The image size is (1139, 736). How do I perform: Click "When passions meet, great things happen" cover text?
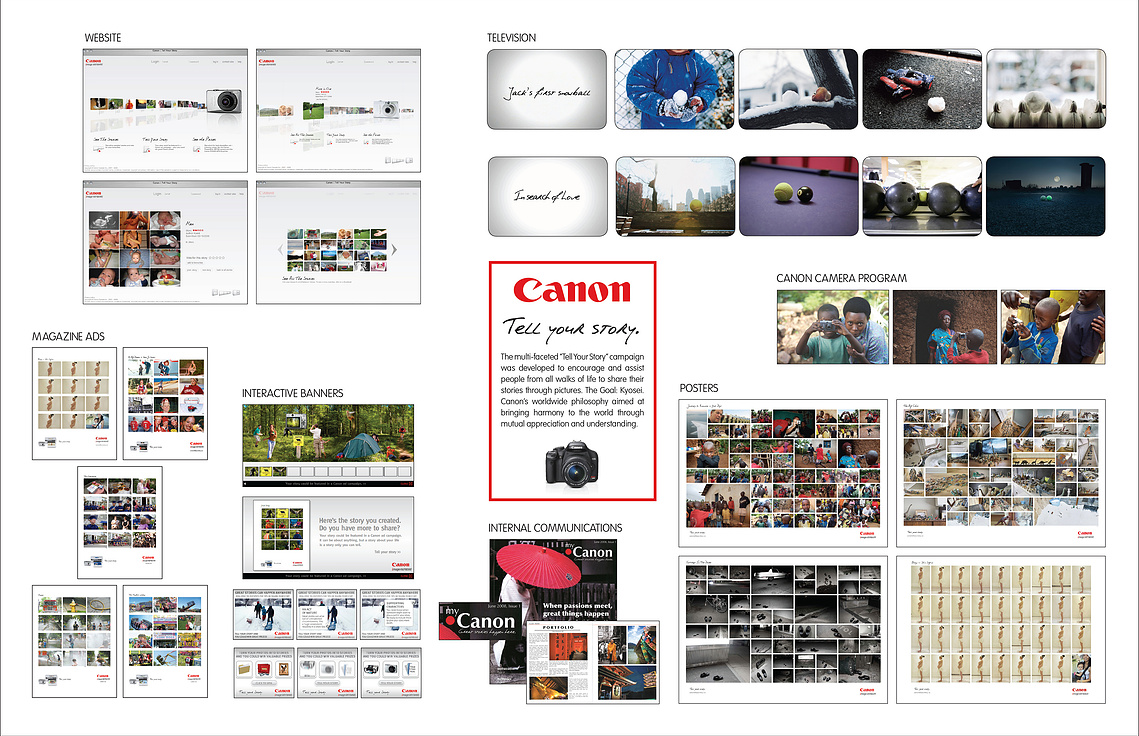pos(577,610)
